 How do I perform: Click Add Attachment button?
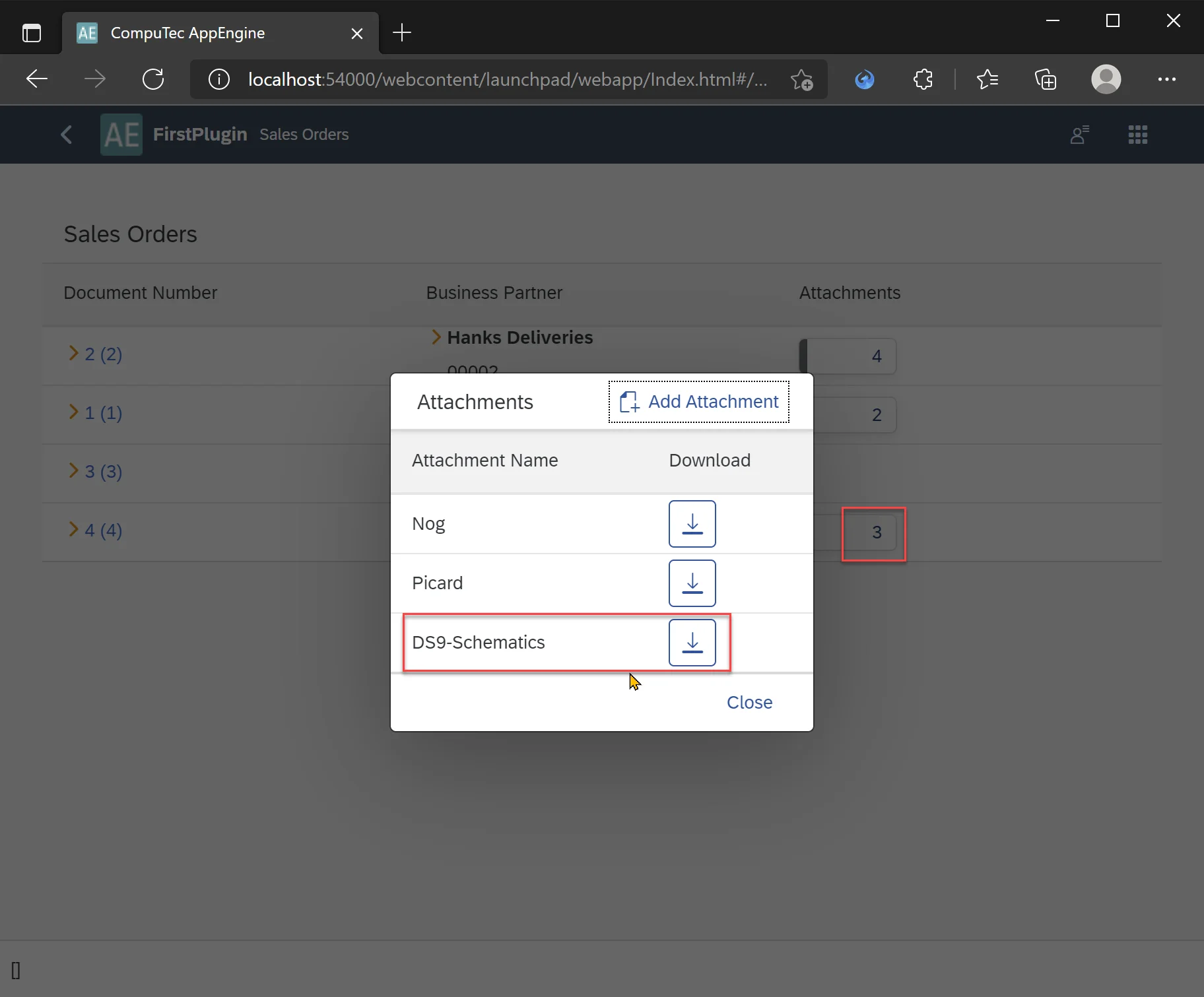pos(699,401)
